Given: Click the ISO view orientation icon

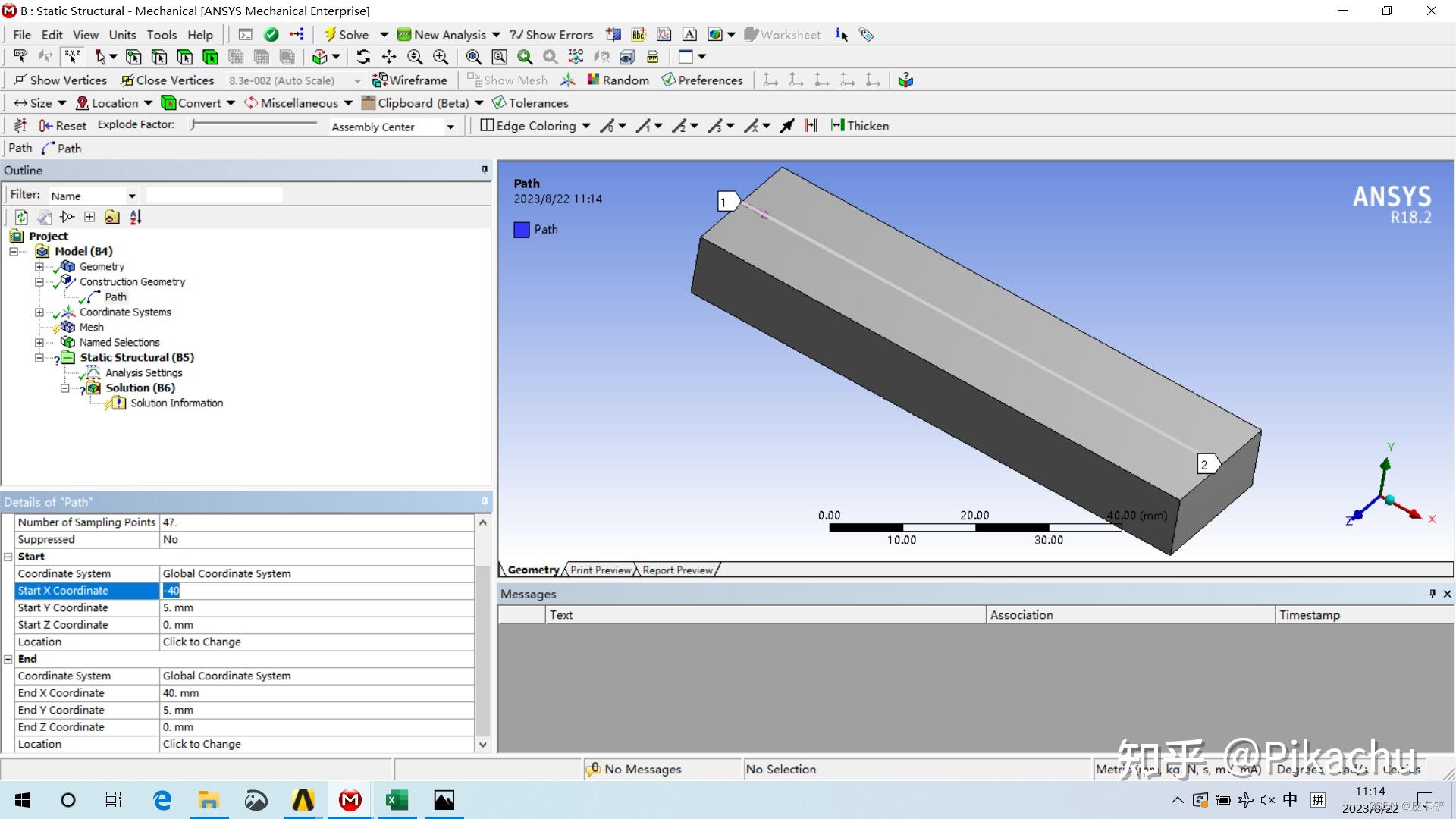Looking at the screenshot, I should (x=576, y=57).
